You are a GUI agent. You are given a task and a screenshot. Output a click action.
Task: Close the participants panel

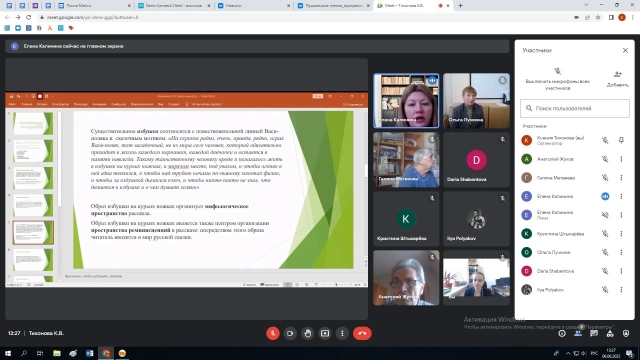pos(625,50)
